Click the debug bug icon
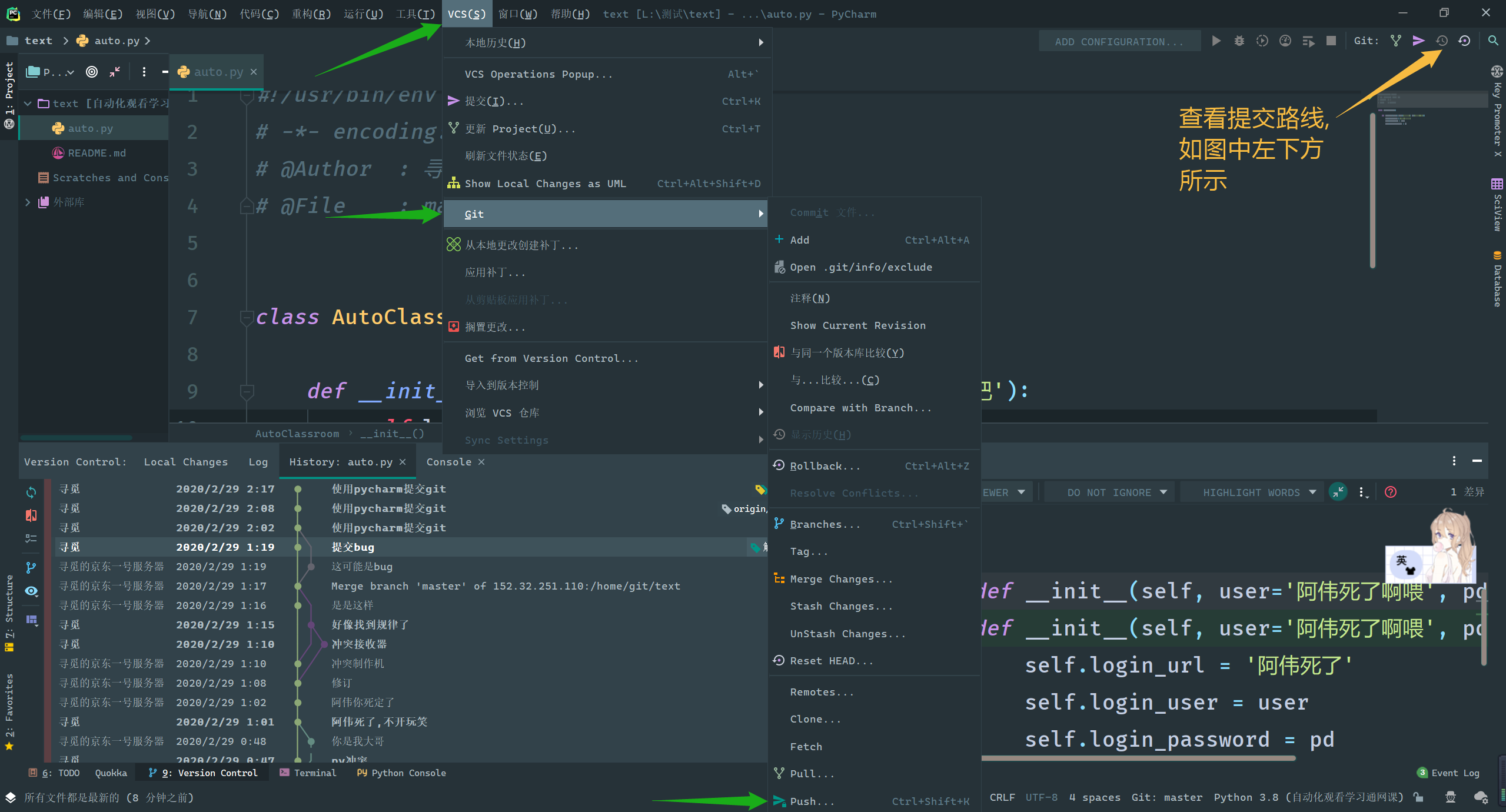Viewport: 1506px width, 812px height. coord(1239,41)
